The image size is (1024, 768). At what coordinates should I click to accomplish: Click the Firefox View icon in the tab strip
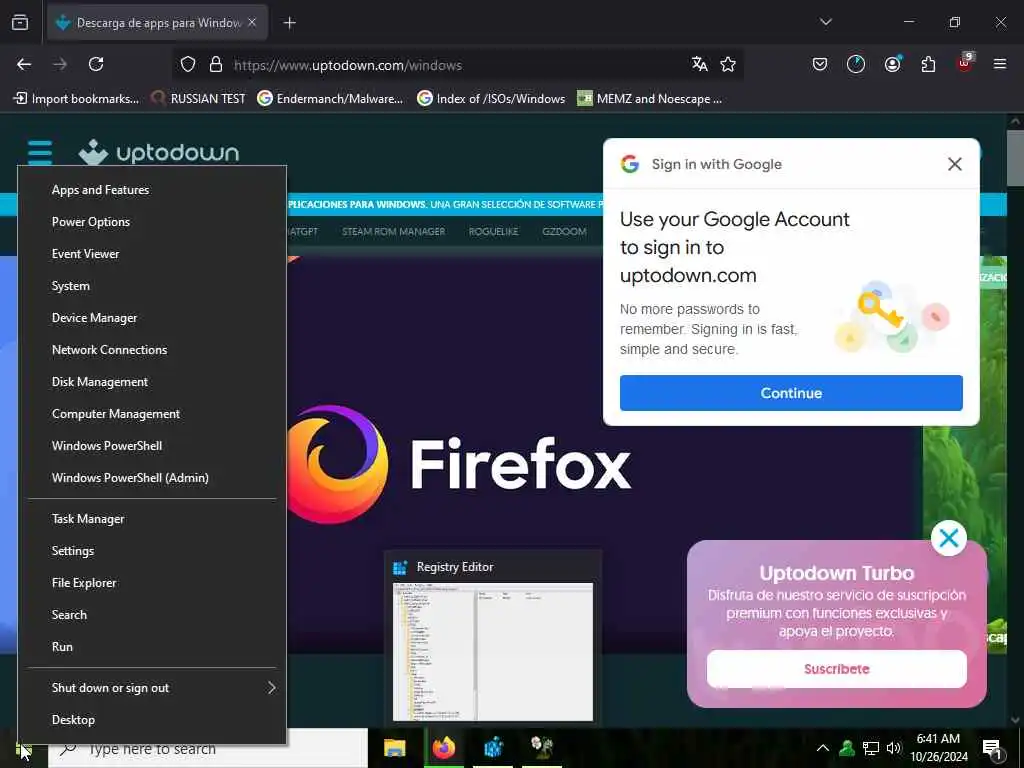tap(20, 23)
